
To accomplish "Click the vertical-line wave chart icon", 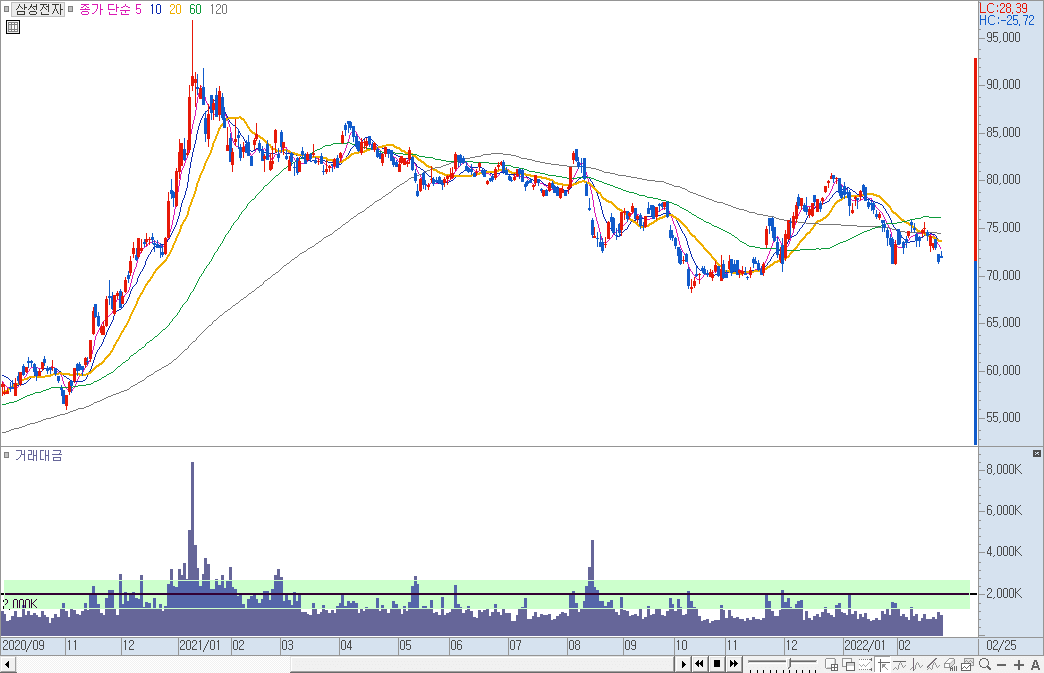I will tap(916, 664).
